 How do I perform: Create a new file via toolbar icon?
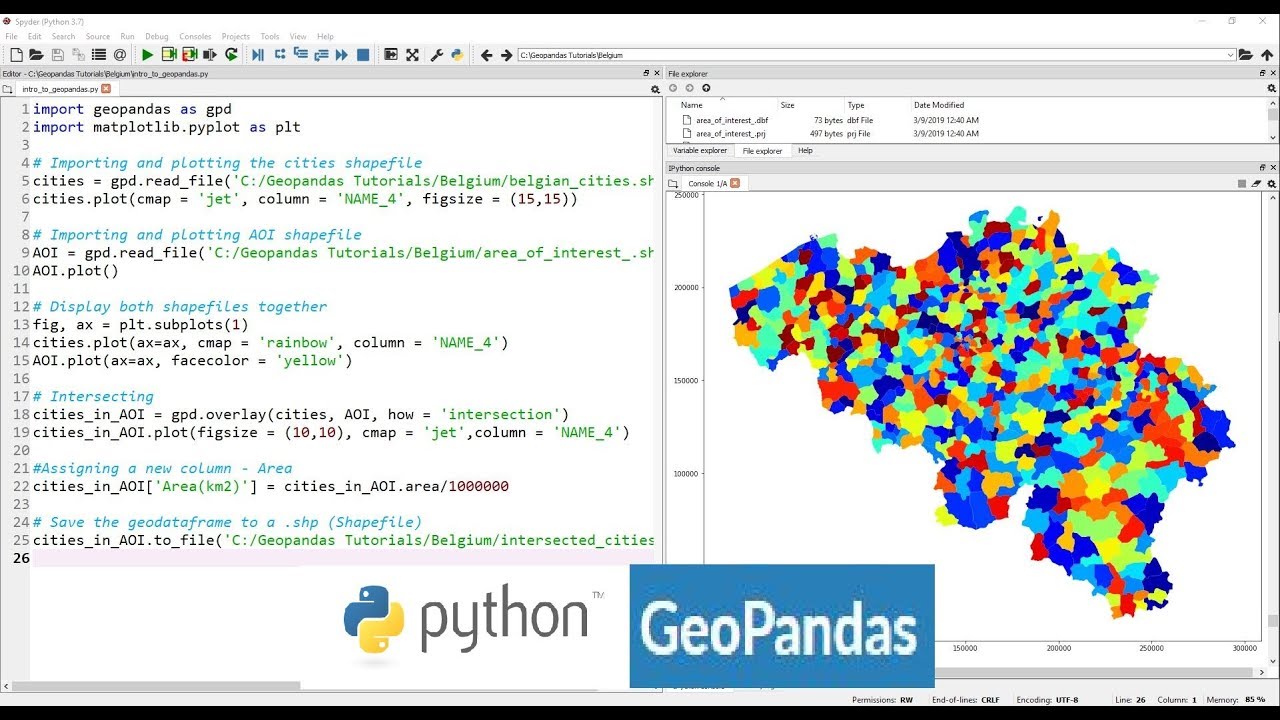pyautogui.click(x=15, y=55)
